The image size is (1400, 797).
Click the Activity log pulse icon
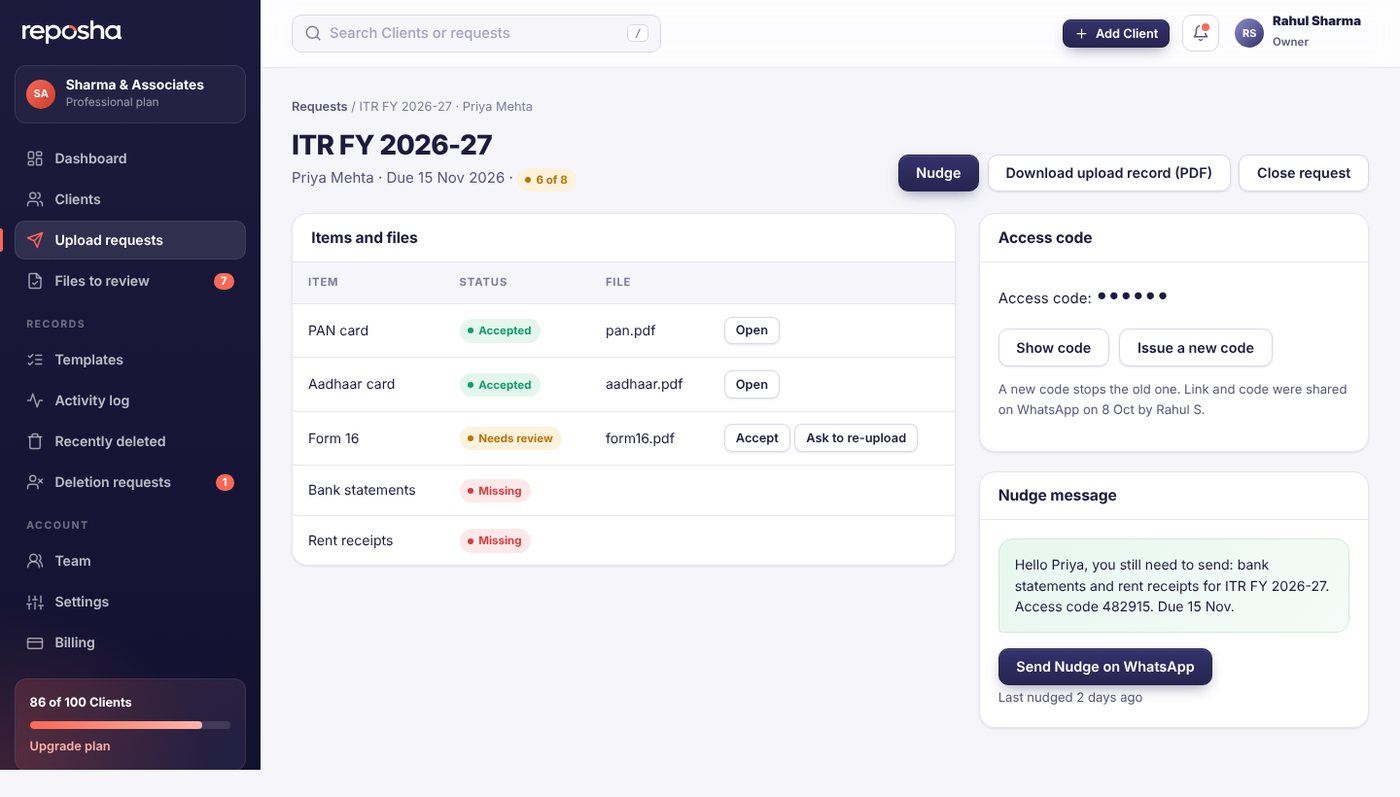pos(35,400)
